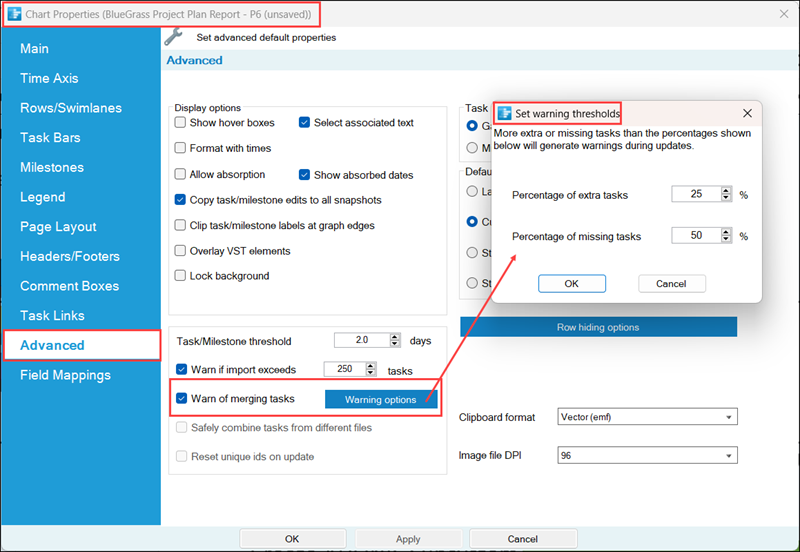Decrease Percentage of extra tasks value
Image resolution: width=800 pixels, height=552 pixels.
(727, 197)
